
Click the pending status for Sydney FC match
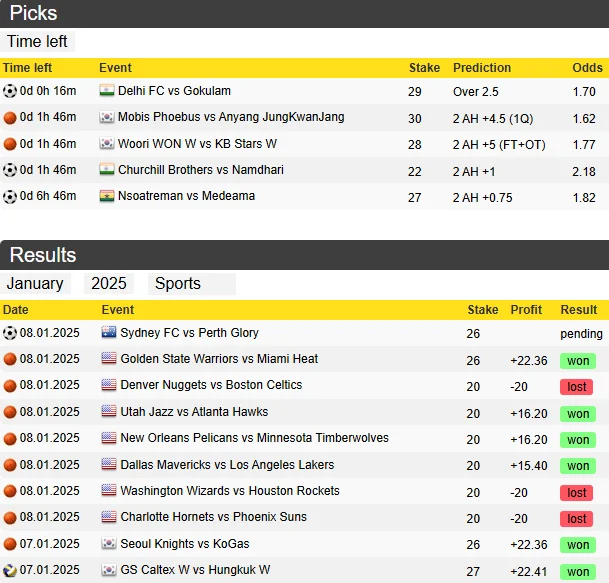click(581, 334)
